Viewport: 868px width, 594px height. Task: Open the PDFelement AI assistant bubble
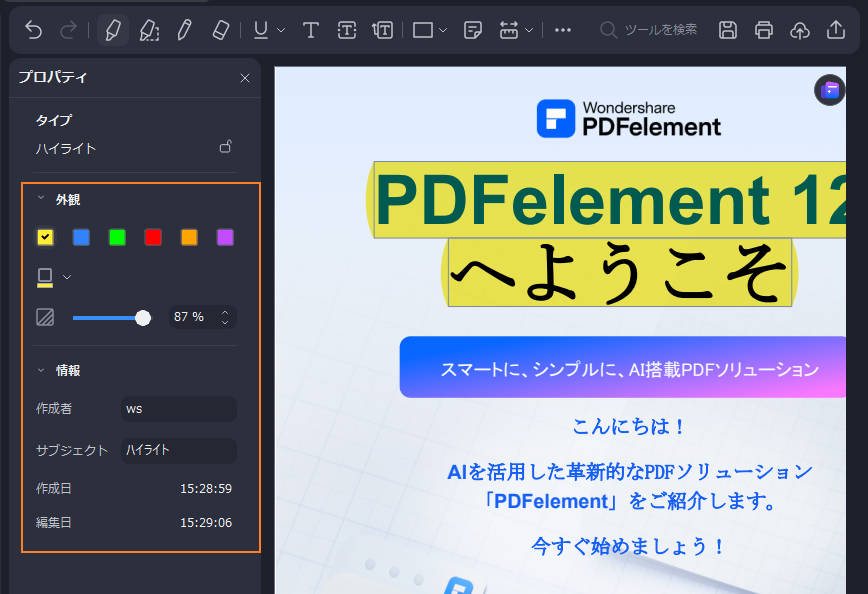(x=829, y=90)
